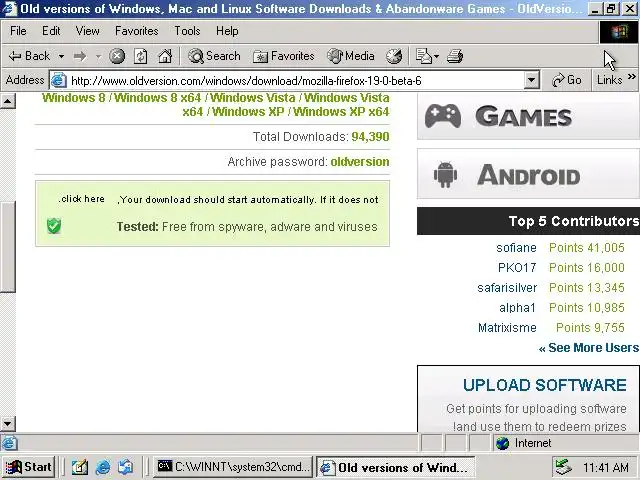Click the Forward arrow toolbar button

80,56
